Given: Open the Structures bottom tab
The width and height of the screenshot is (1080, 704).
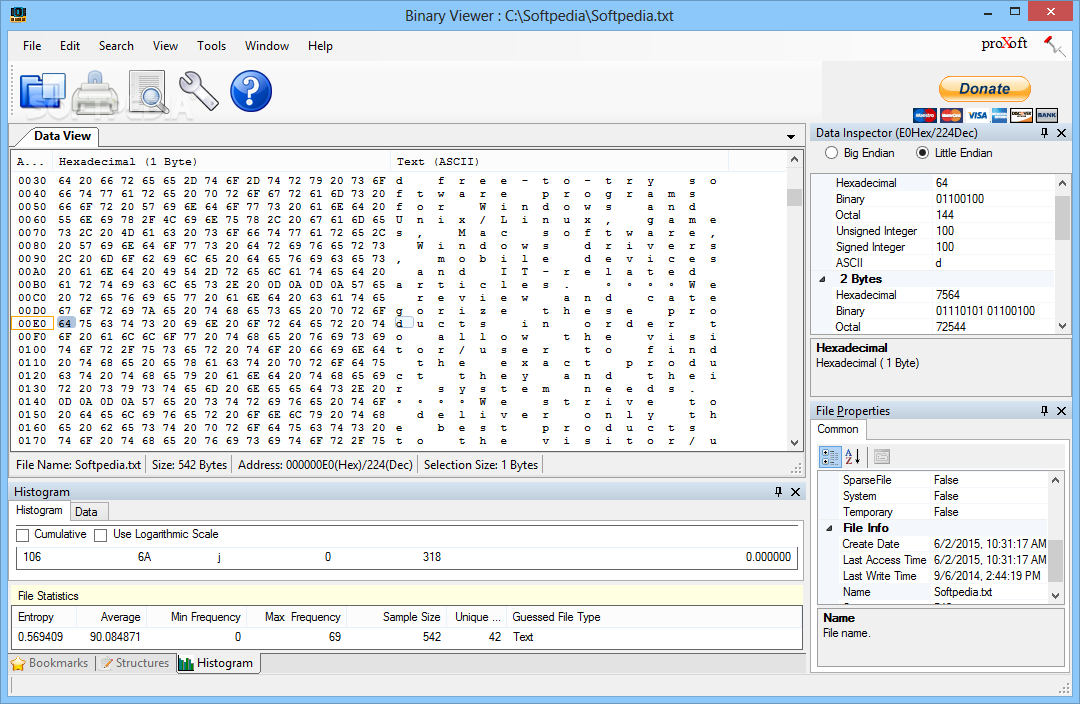Looking at the screenshot, I should [136, 663].
